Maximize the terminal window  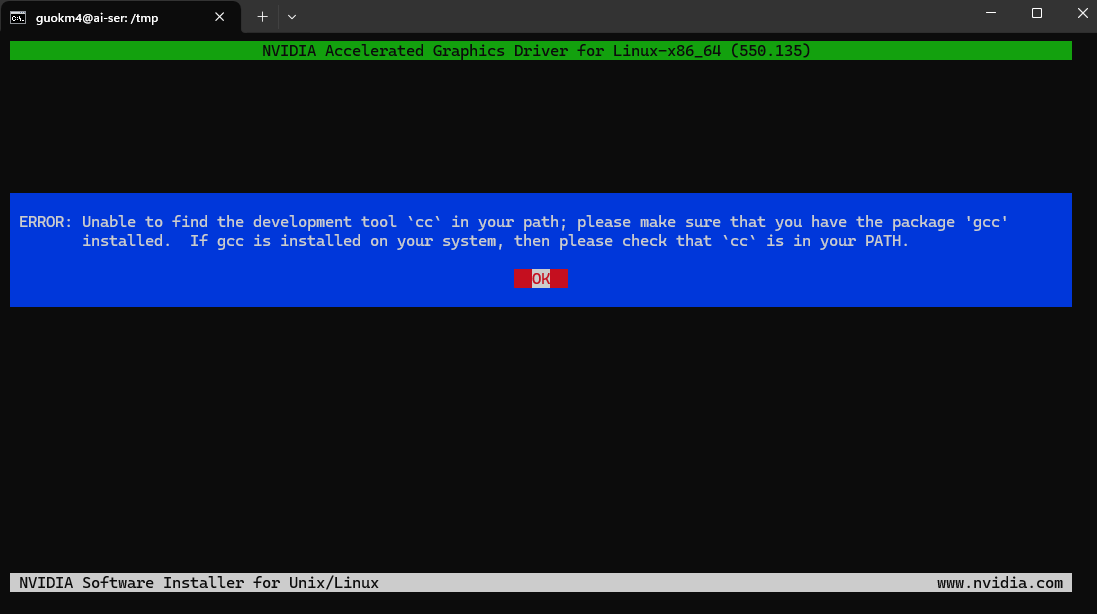[1037, 14]
